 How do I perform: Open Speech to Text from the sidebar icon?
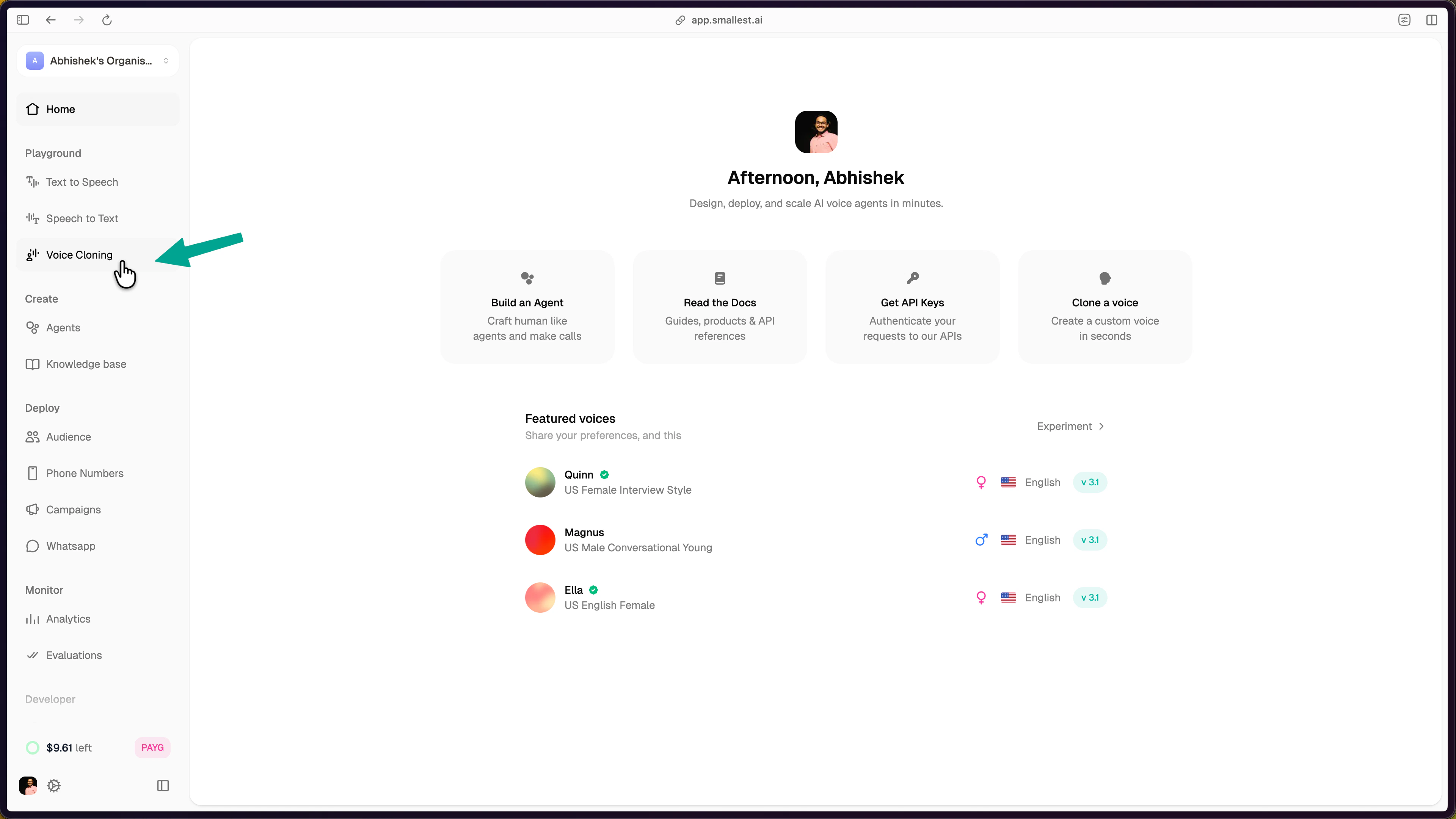point(32,218)
